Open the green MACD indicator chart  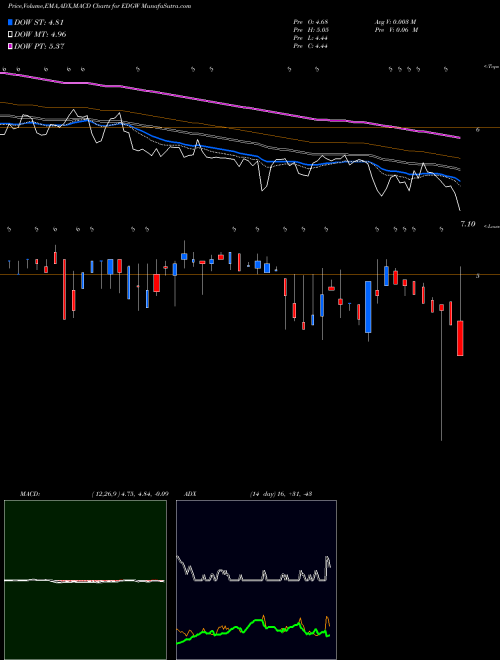85,580
